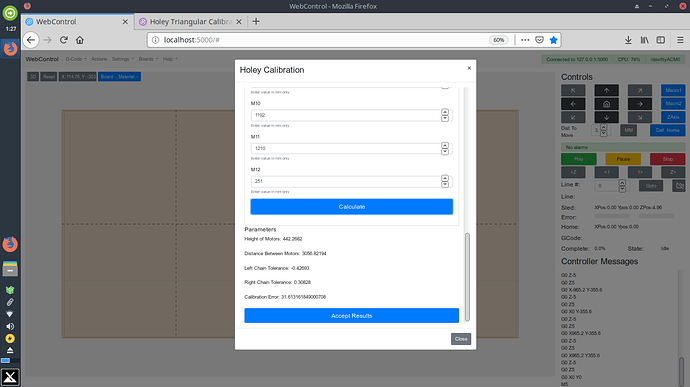The width and height of the screenshot is (690, 387).
Task: Accept the calibration results
Action: pyautogui.click(x=352, y=316)
